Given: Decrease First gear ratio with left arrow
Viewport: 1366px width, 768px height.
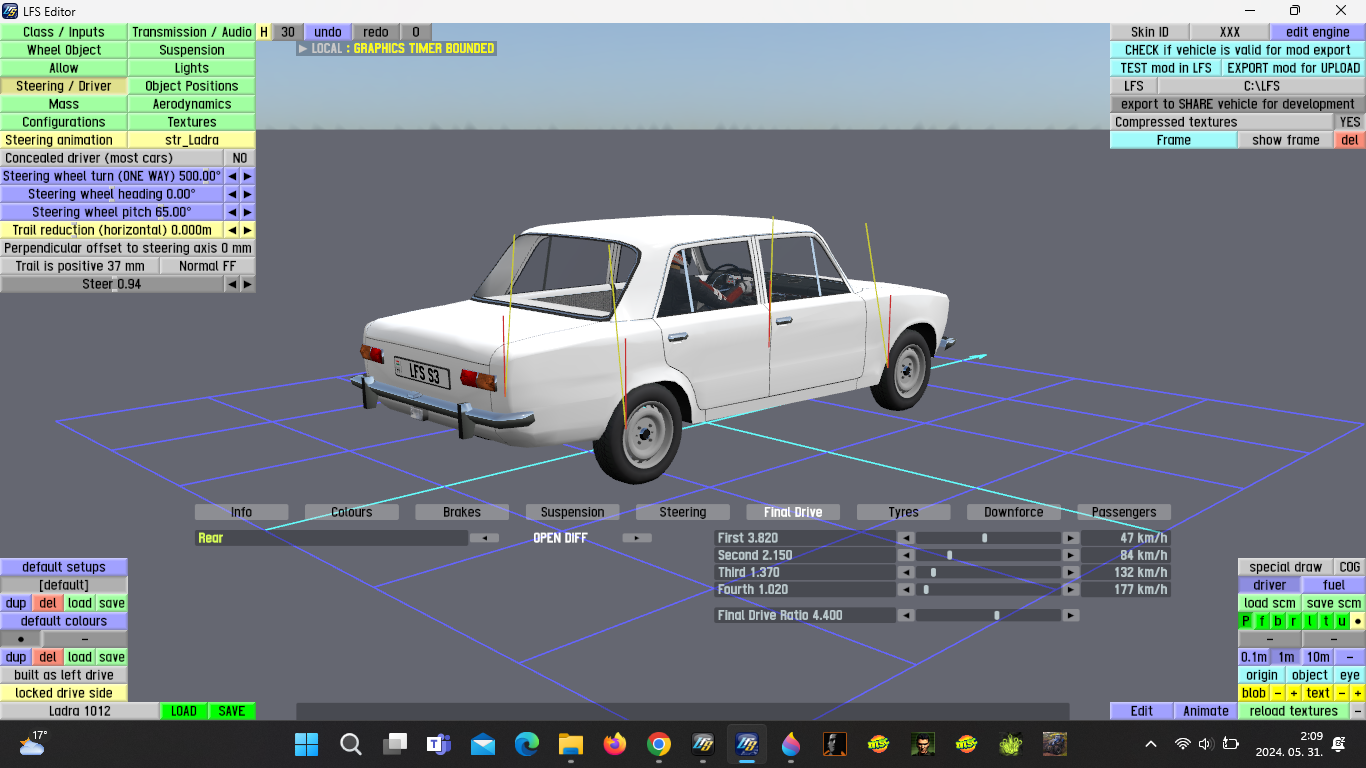Looking at the screenshot, I should (x=906, y=538).
